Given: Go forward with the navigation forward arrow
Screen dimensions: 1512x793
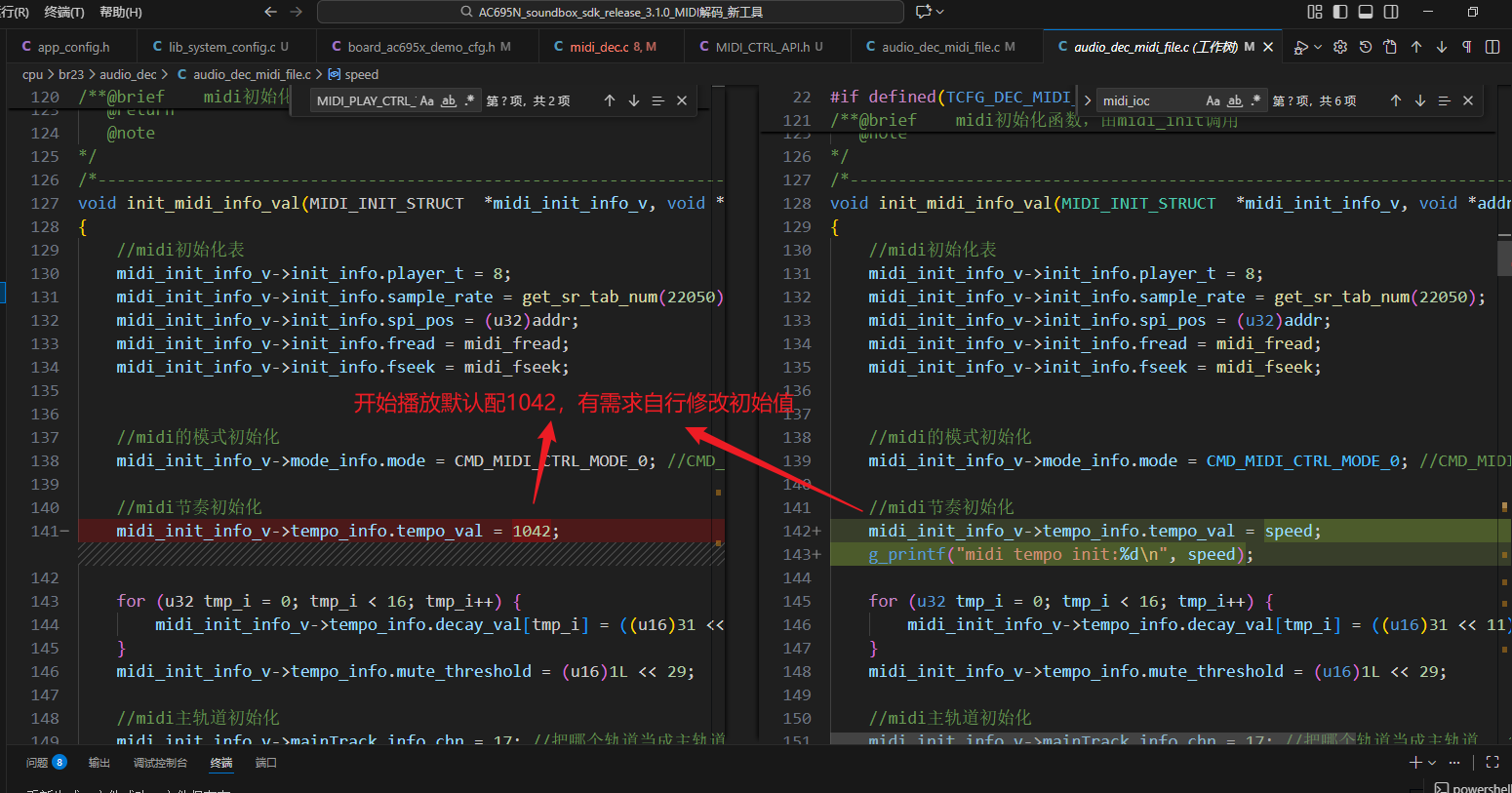Looking at the screenshot, I should point(297,12).
